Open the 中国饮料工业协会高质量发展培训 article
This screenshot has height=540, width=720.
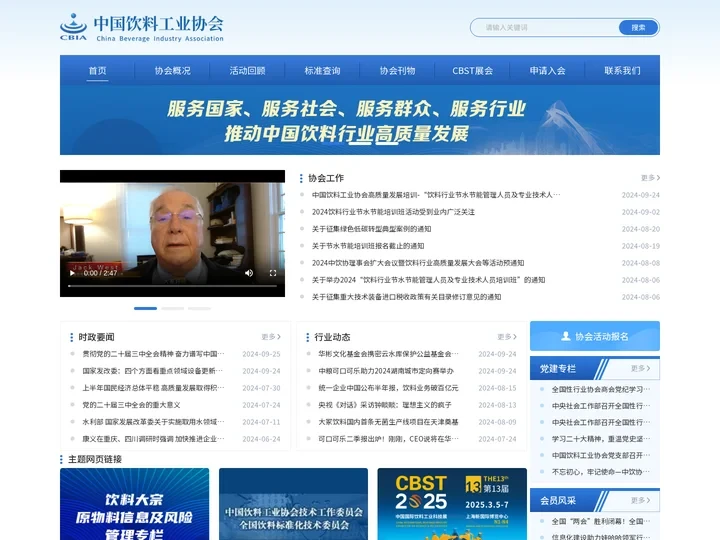436,195
